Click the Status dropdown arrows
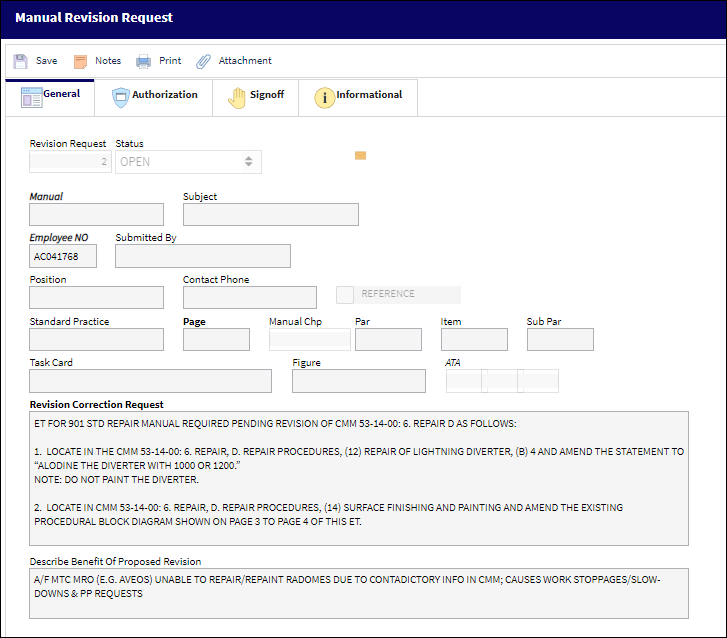The image size is (727, 638). click(x=249, y=161)
